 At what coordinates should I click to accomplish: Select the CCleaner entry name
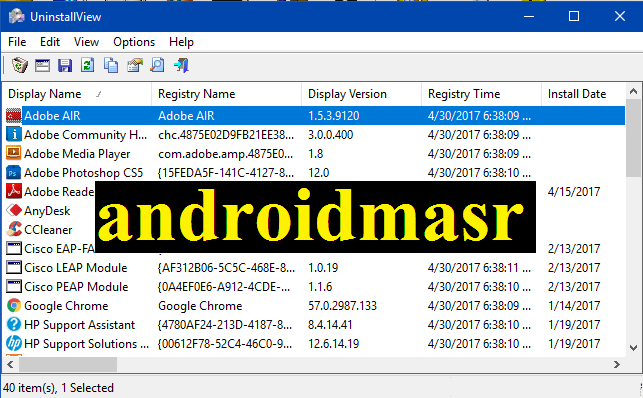tap(48, 230)
